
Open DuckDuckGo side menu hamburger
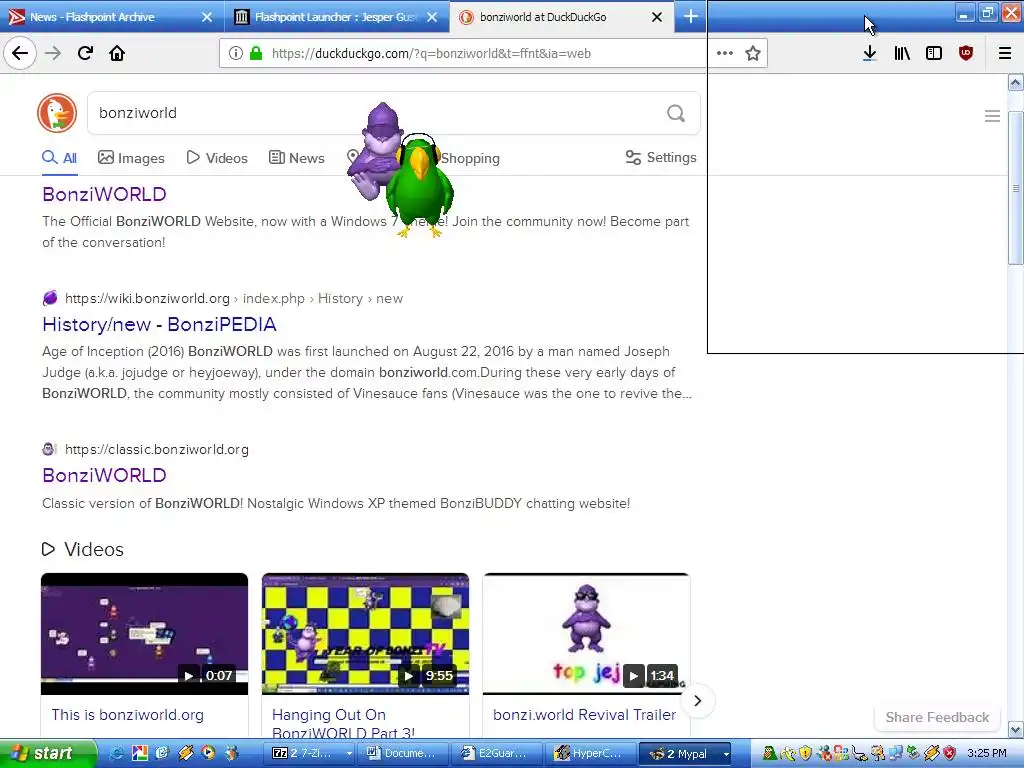click(x=992, y=116)
